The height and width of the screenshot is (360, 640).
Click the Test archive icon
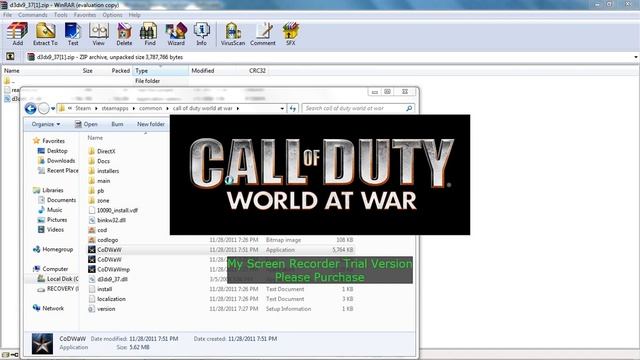73,34
